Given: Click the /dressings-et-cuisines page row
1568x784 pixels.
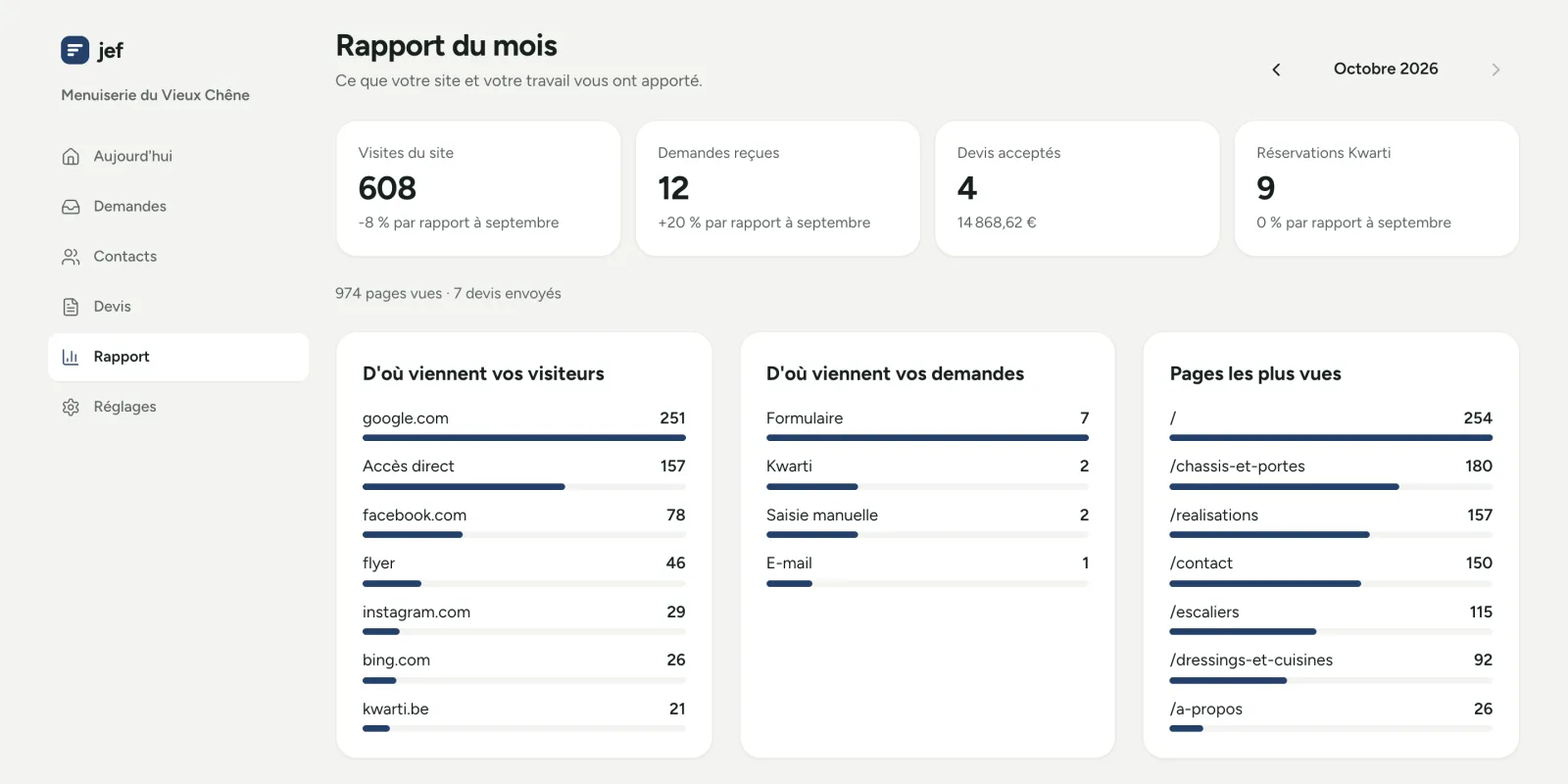Looking at the screenshot, I should [x=1331, y=667].
